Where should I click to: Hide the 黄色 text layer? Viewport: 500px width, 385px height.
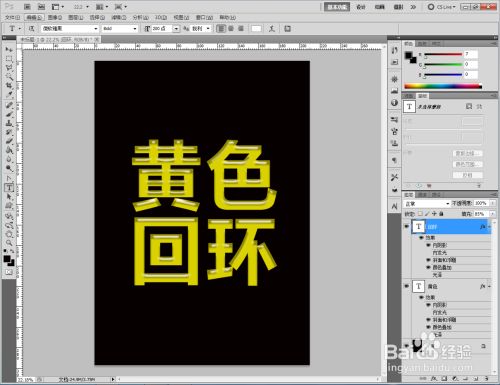[406, 286]
